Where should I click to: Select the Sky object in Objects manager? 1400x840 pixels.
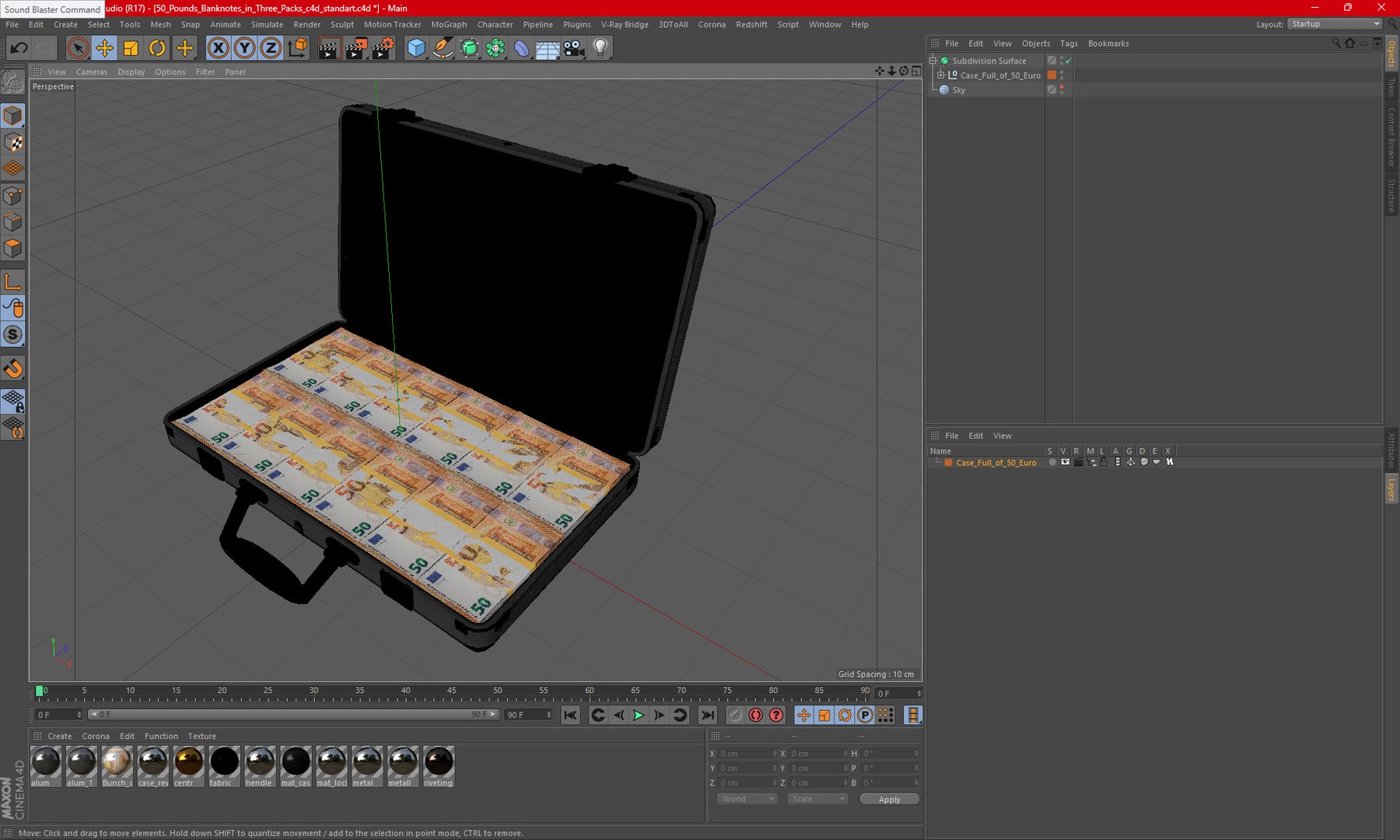tap(958, 90)
